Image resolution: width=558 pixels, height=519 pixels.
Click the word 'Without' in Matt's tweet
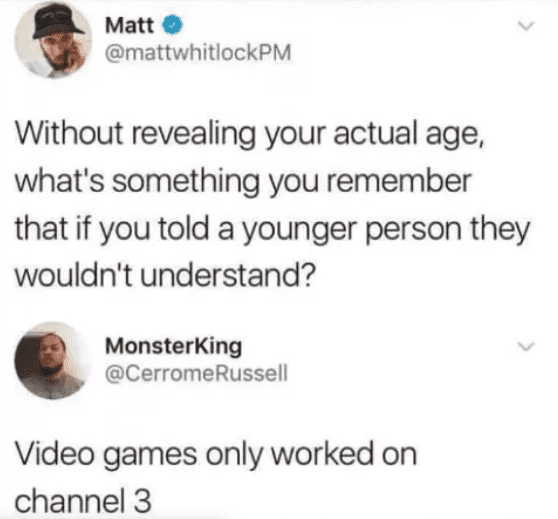[x=69, y=133]
